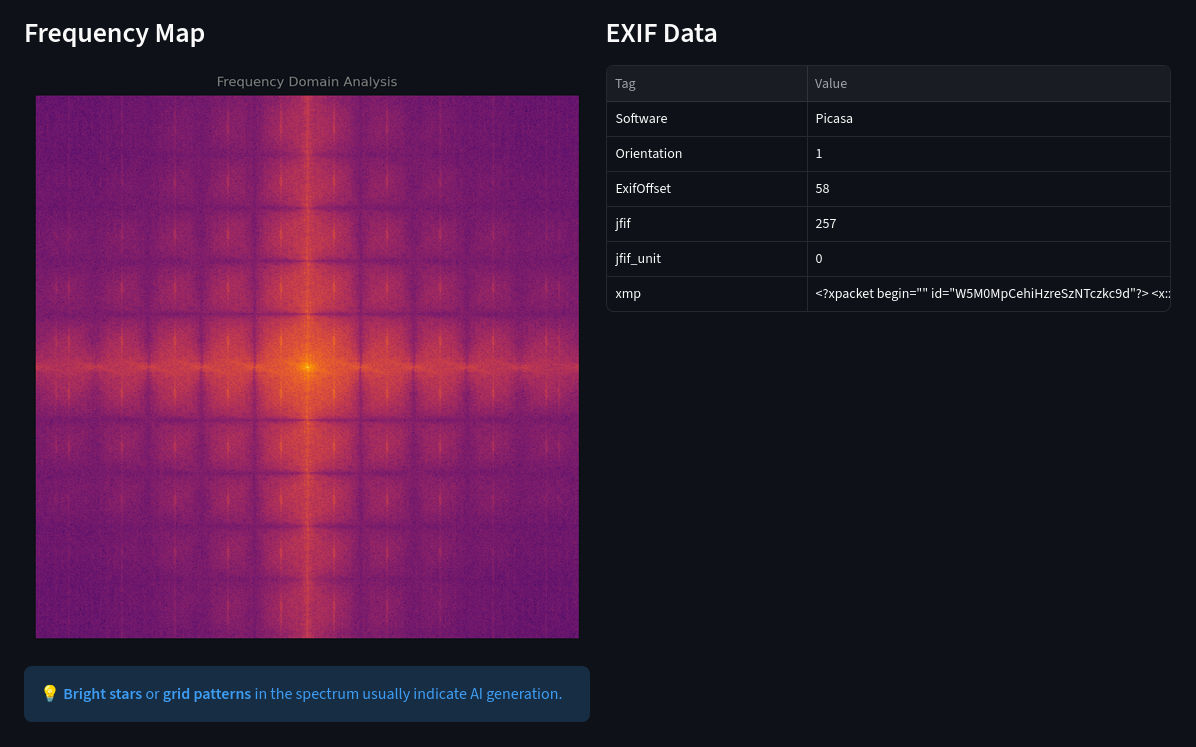
Task: Sort by the Value column header
Action: (x=831, y=84)
